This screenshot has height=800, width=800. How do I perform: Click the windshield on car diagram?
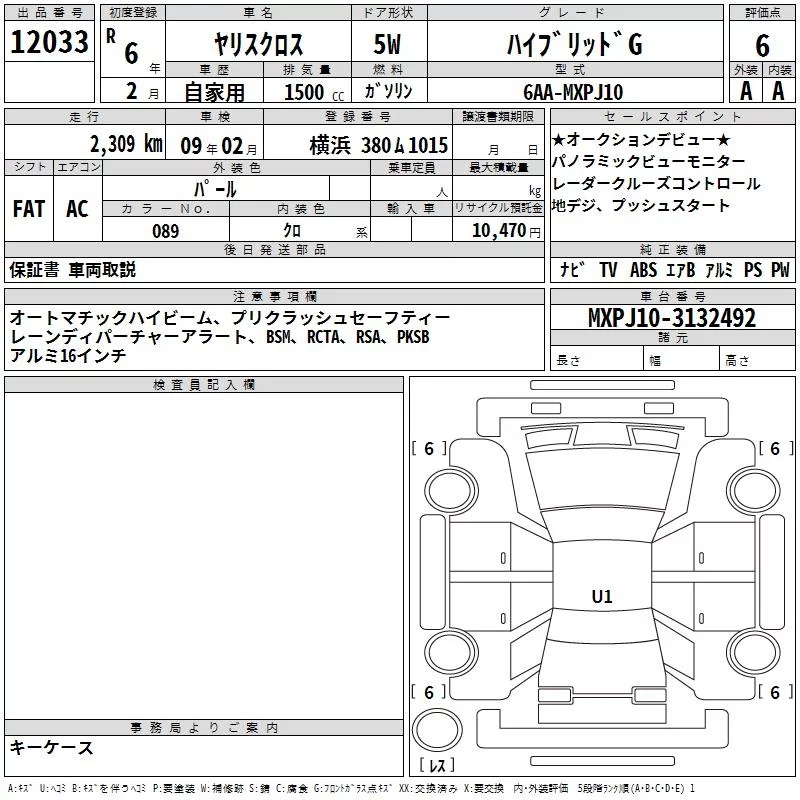(x=602, y=480)
